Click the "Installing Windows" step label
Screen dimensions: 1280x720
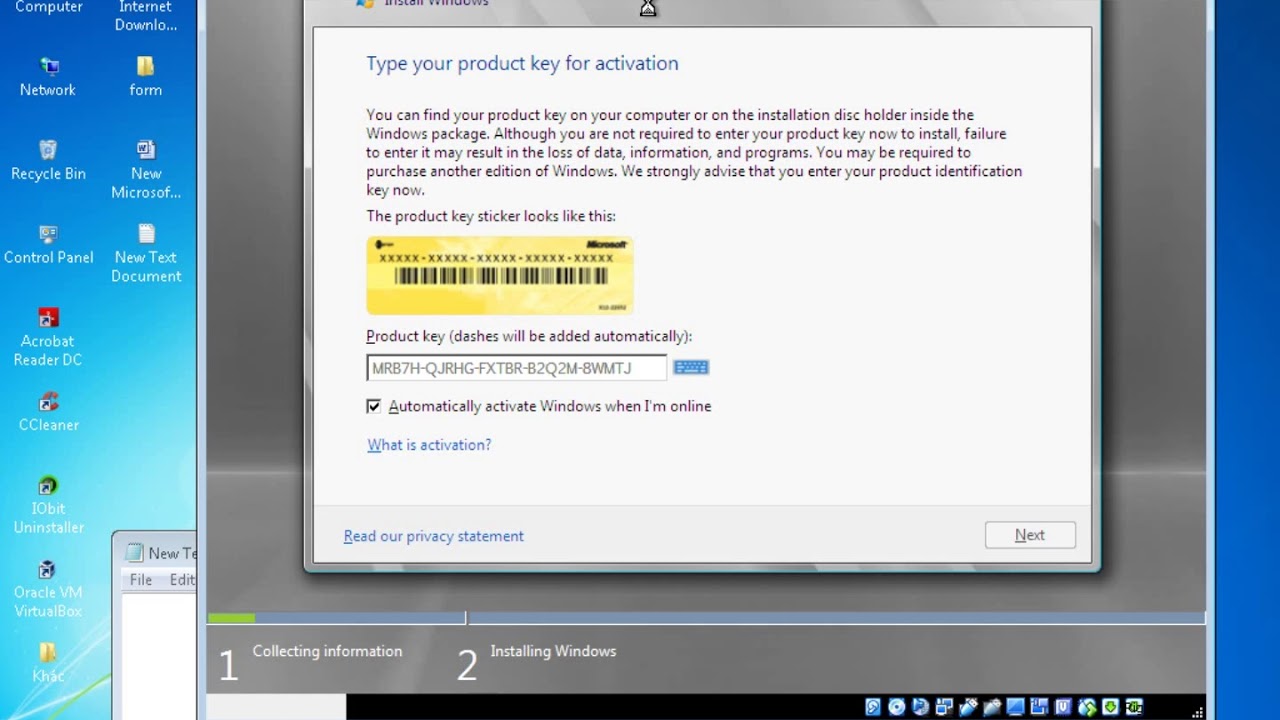pos(553,651)
